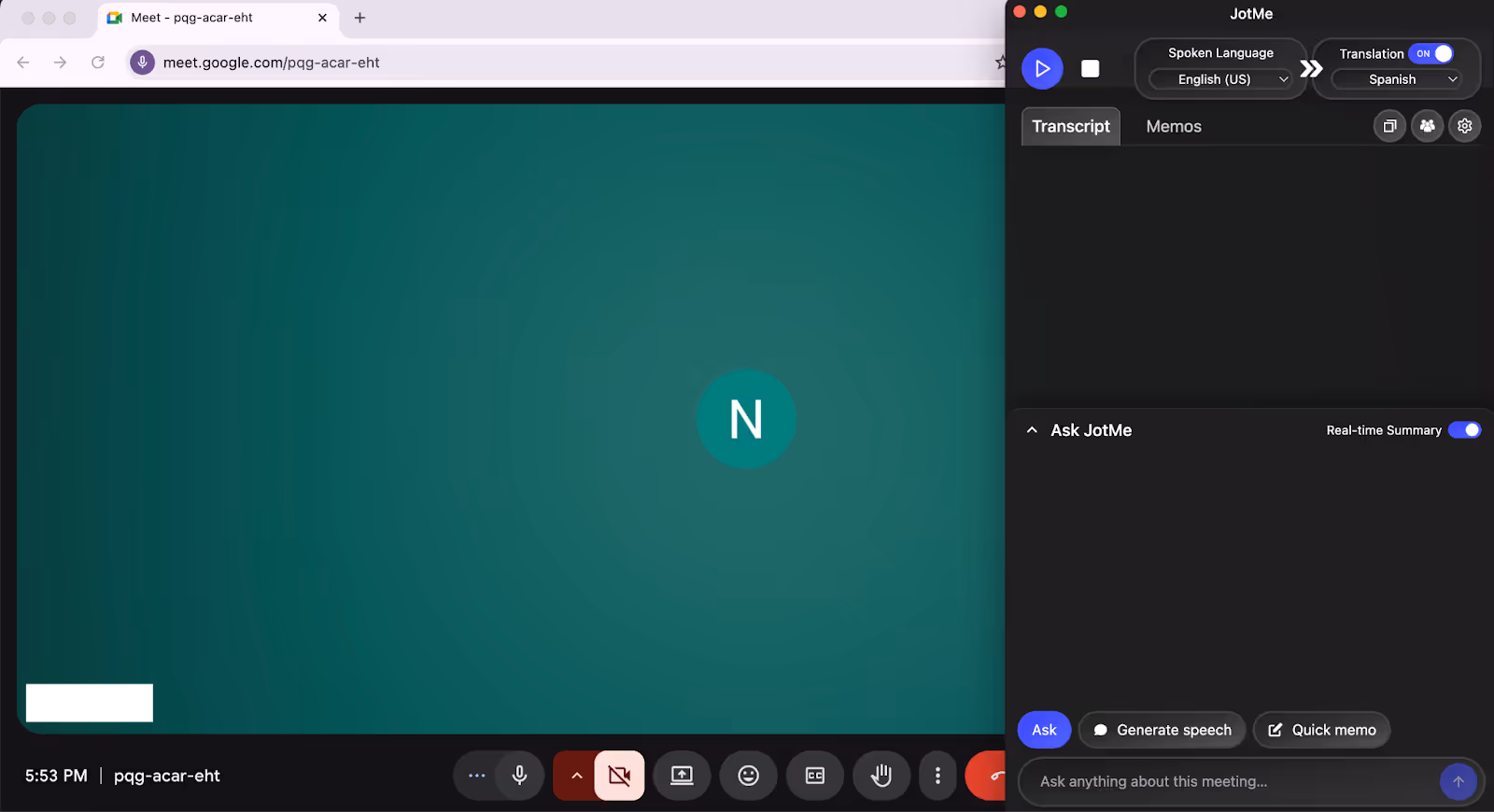Screen dimensions: 1494x812
Task: Click the meet.google.com address bar URL
Action: (x=271, y=63)
